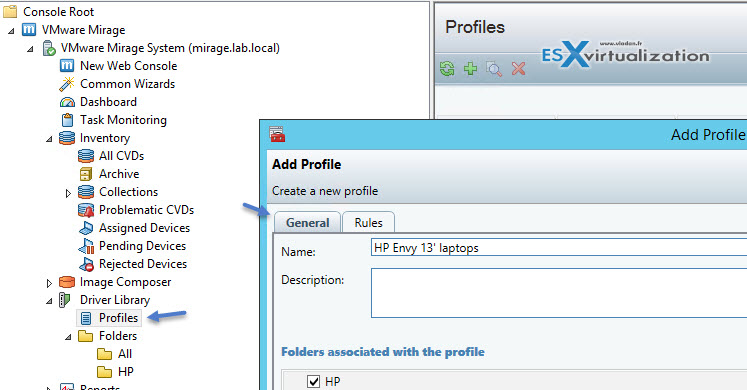Collapse the VMware Mirage node
The width and height of the screenshot is (747, 390).
11,31
